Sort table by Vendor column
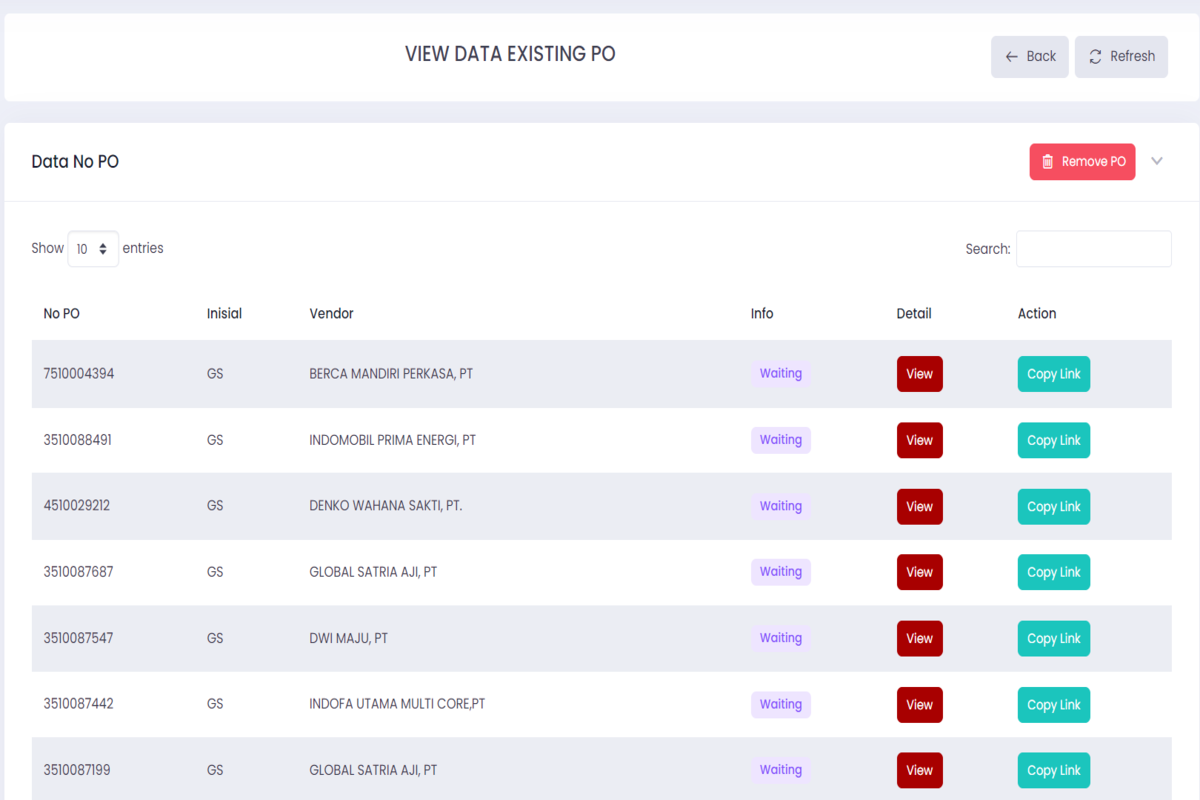The width and height of the screenshot is (1200, 800). (x=331, y=314)
